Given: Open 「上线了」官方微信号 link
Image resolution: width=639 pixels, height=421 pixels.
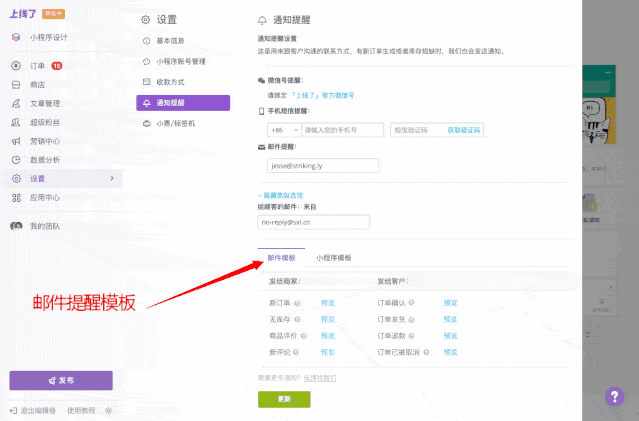Looking at the screenshot, I should click(x=322, y=95).
